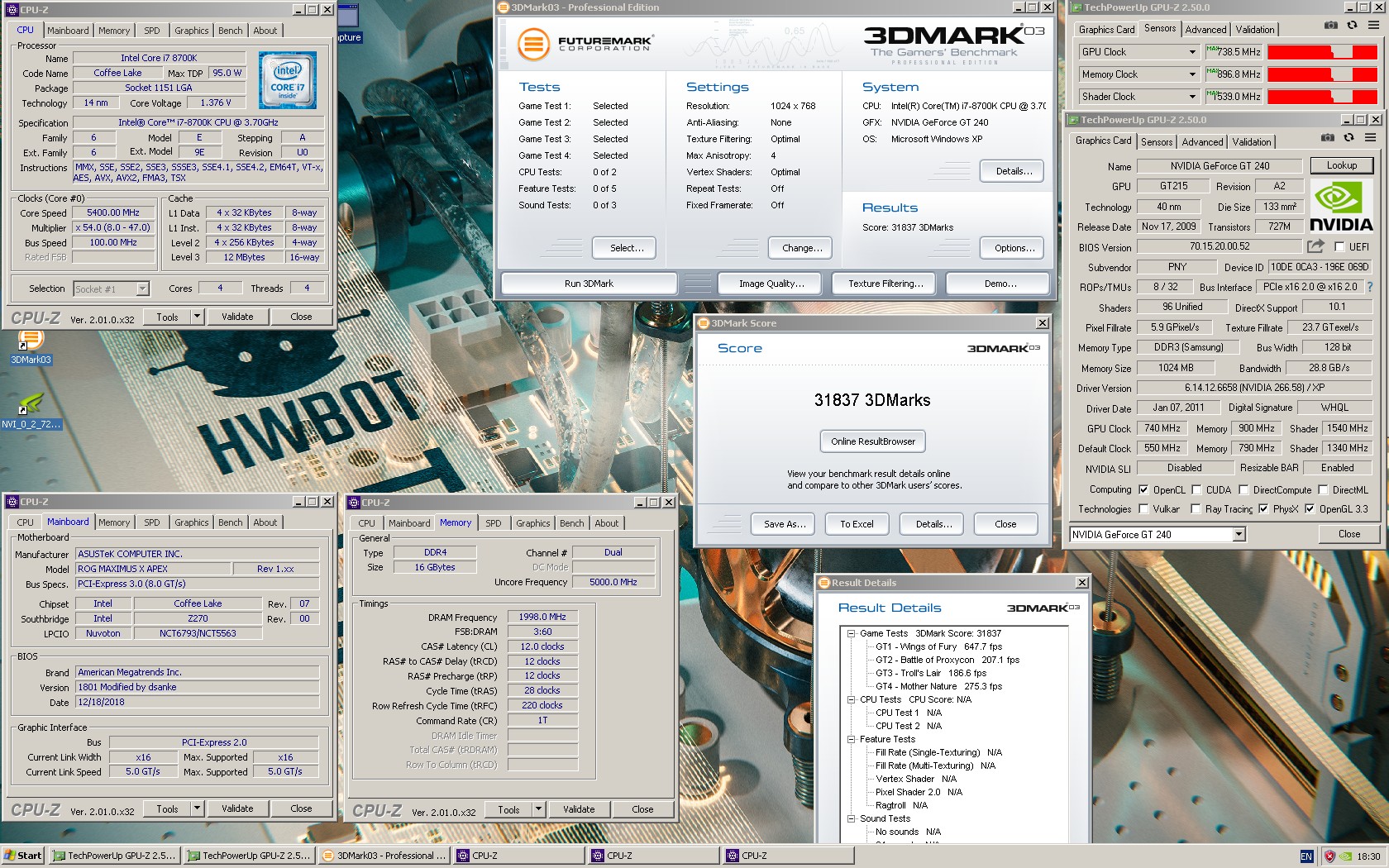1389x868 pixels.
Task: Open the GPU Clock sensor dropdown
Action: click(x=1192, y=52)
